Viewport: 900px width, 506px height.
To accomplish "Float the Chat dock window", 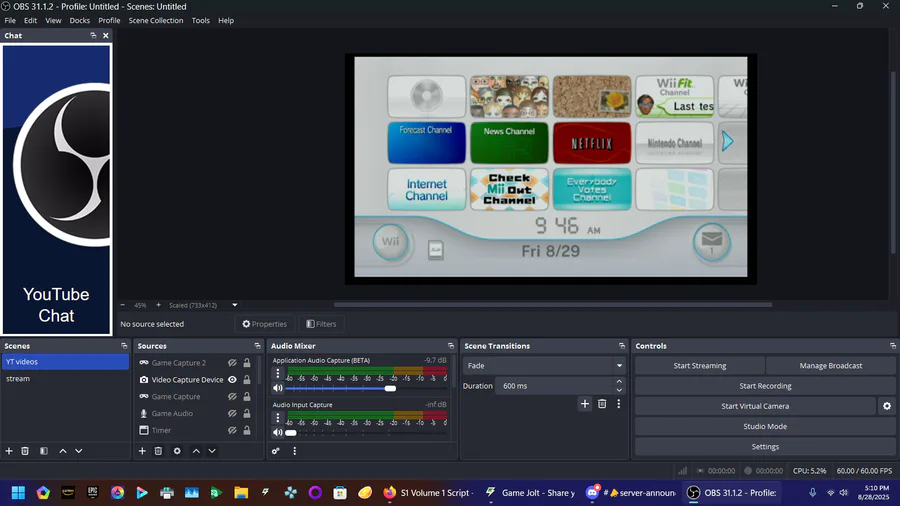I will point(93,36).
